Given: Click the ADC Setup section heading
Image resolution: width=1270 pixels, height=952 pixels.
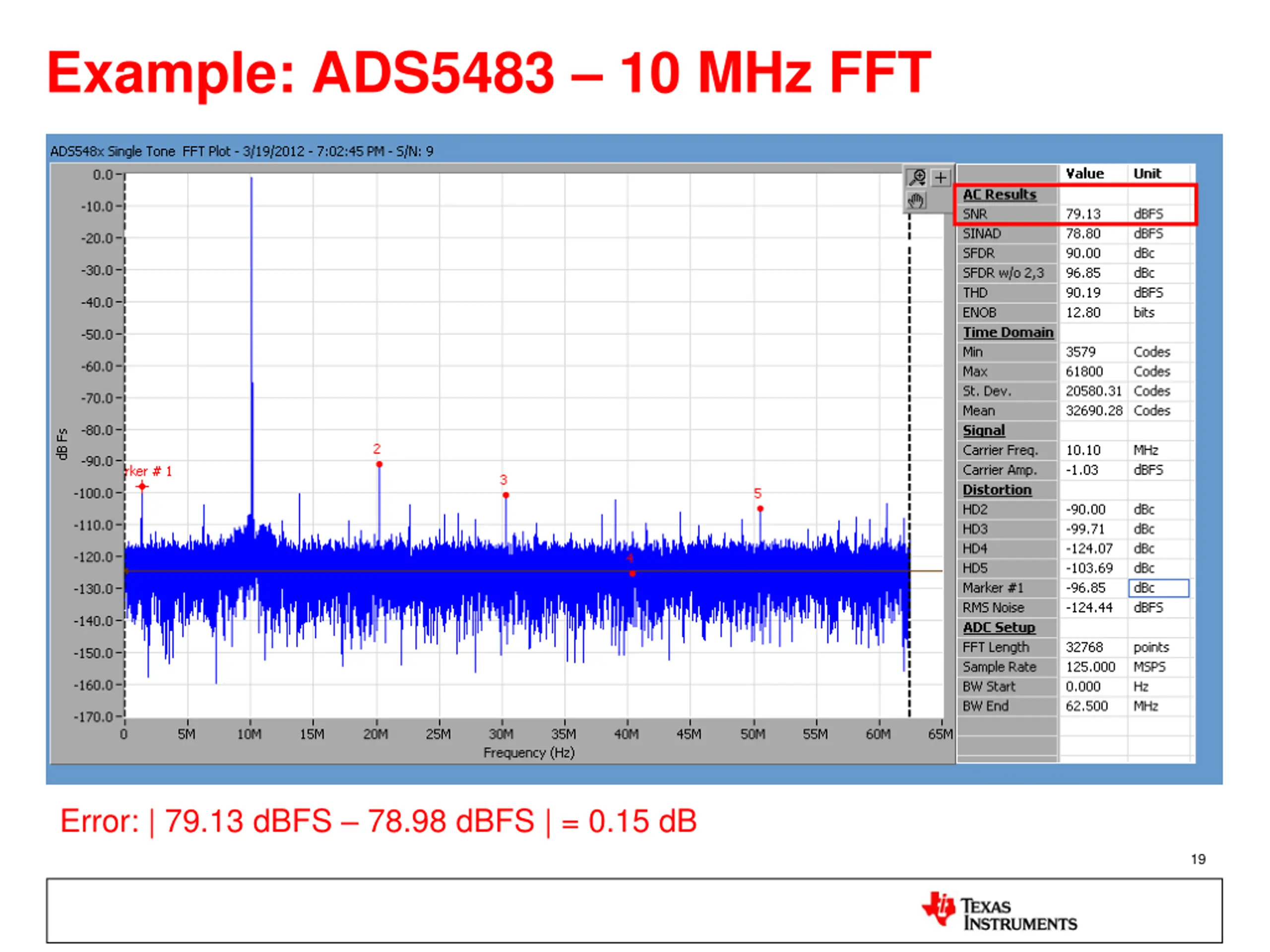Looking at the screenshot, I should (999, 627).
